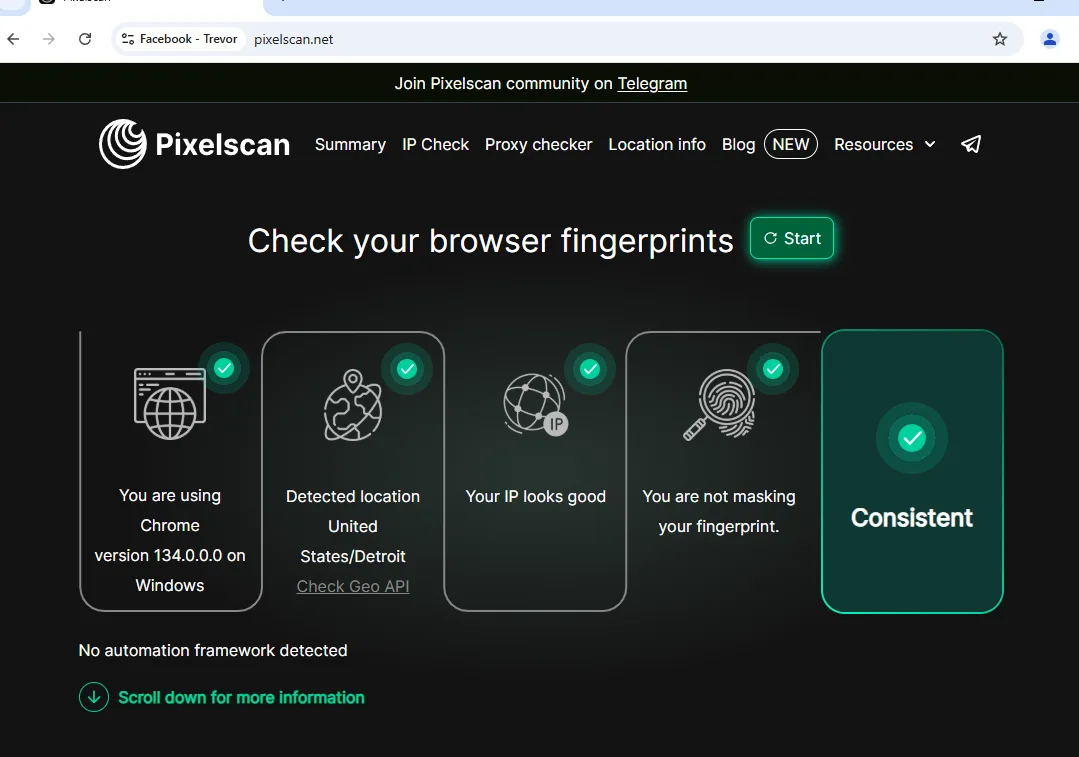Viewport: 1079px width, 757px height.
Task: Open the Blog nav item
Action: [x=738, y=145]
